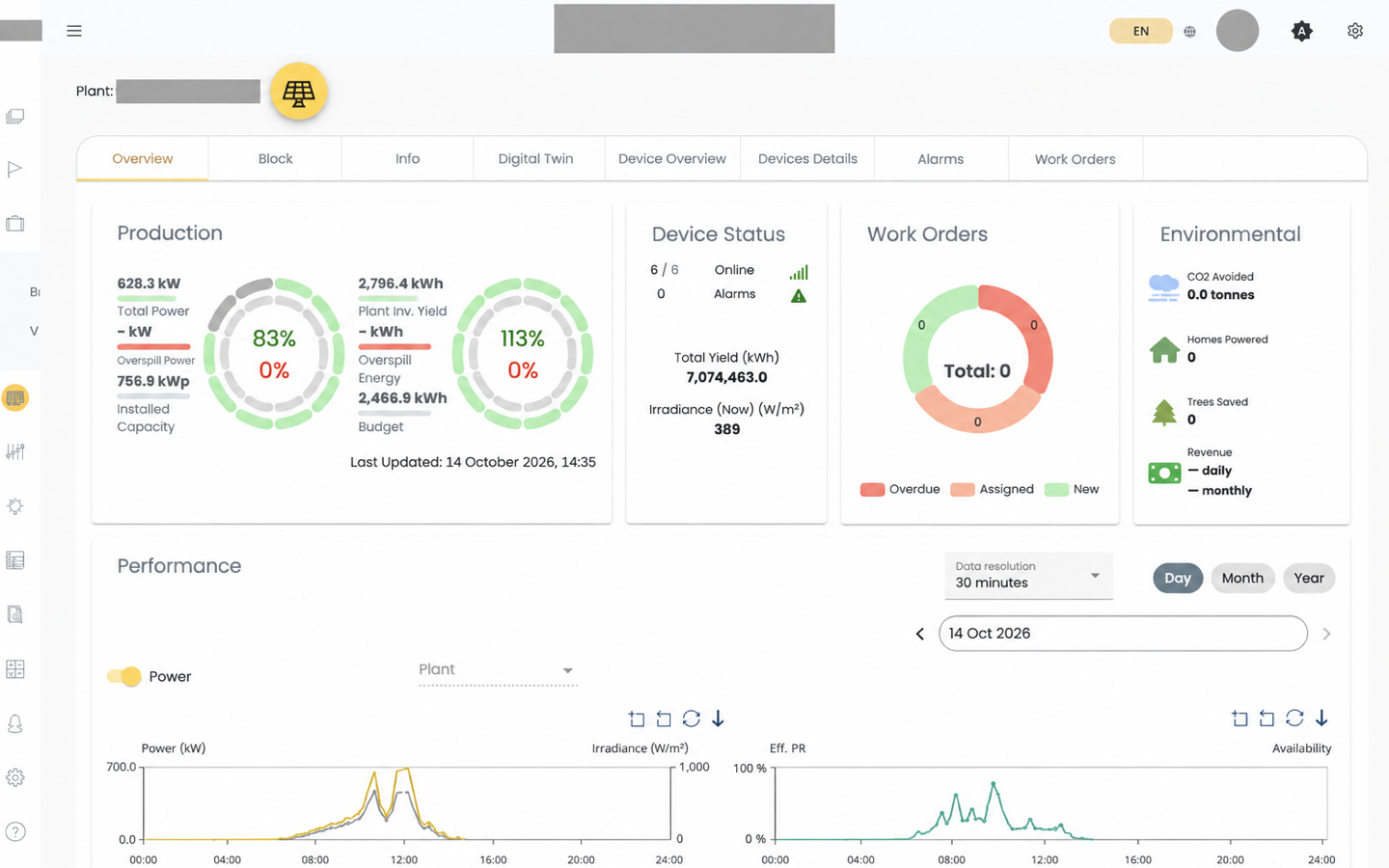Open the flag sidebar icon
1389x868 pixels.
(x=14, y=170)
